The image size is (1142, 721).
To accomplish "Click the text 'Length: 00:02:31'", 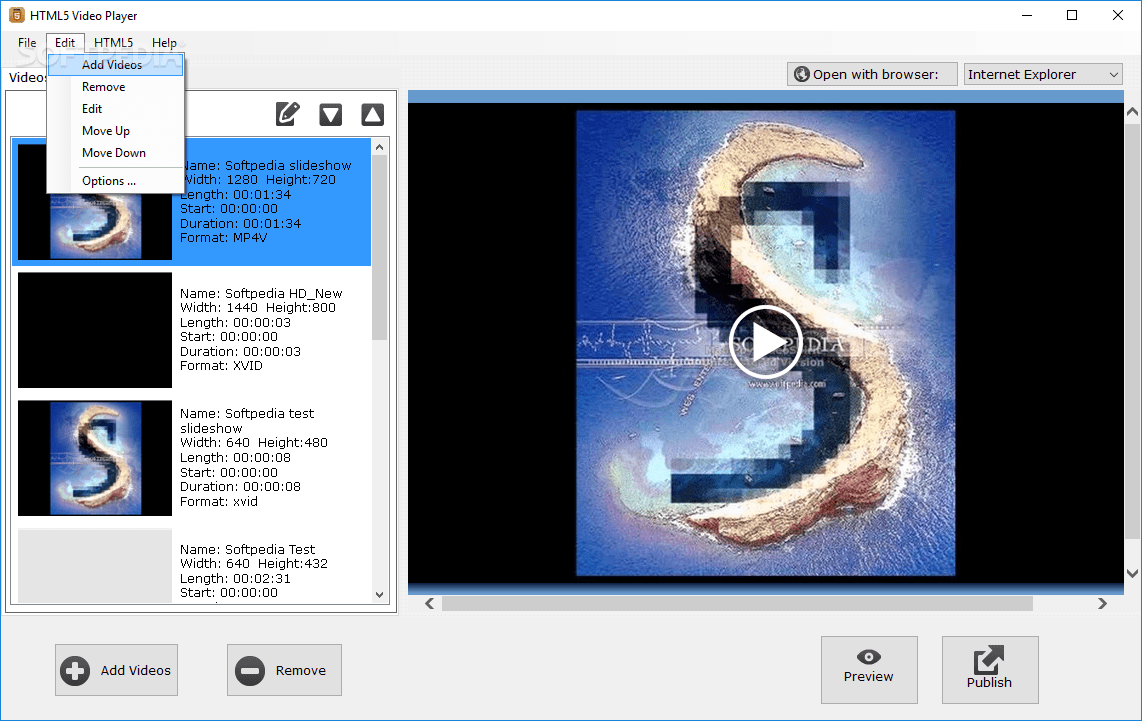I will pos(235,578).
